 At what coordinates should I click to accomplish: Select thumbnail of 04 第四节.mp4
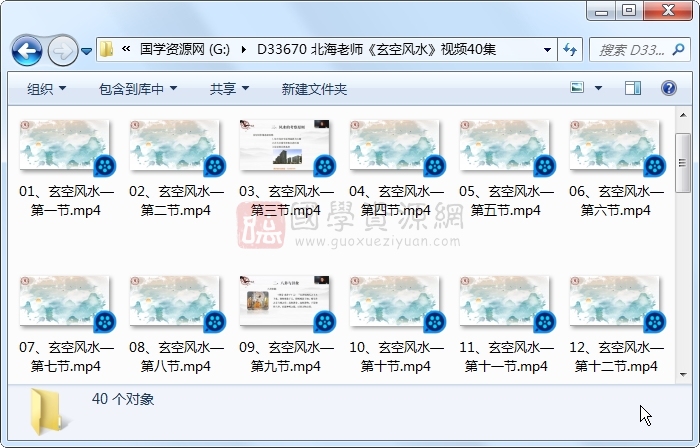coord(397,149)
